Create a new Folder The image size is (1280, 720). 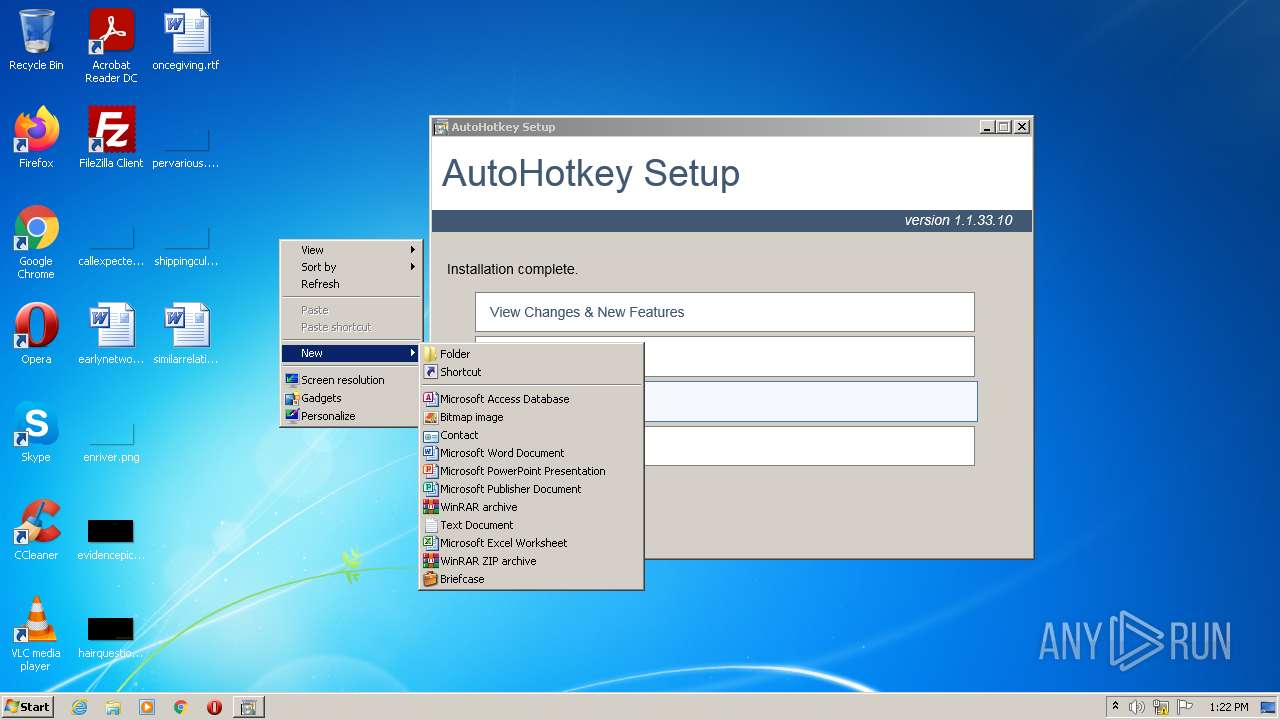pos(531,354)
